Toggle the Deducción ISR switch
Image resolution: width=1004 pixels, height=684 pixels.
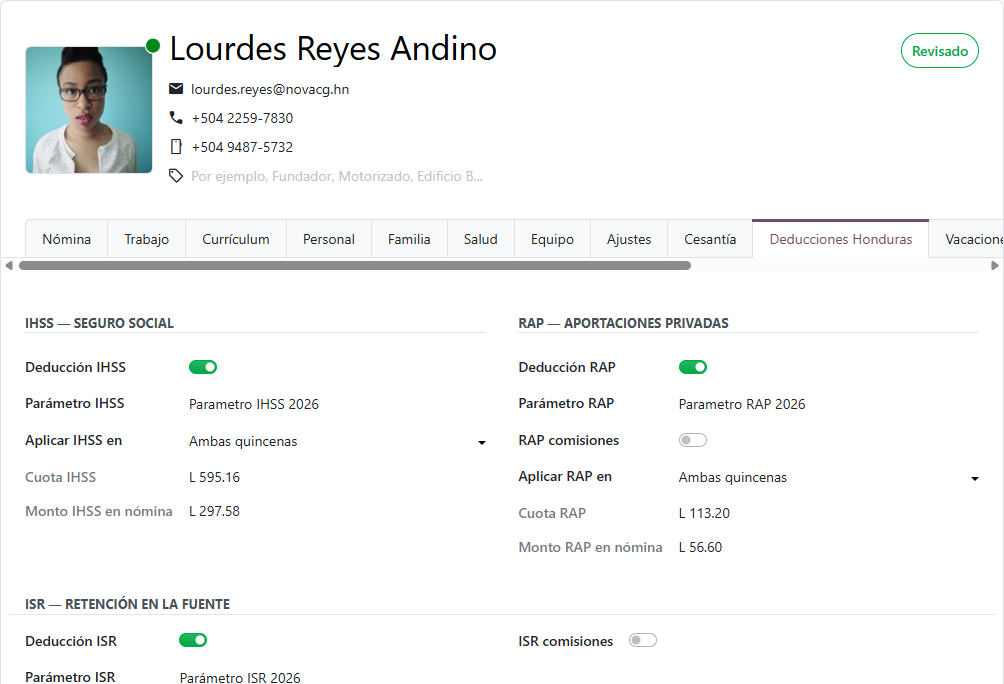coord(193,640)
